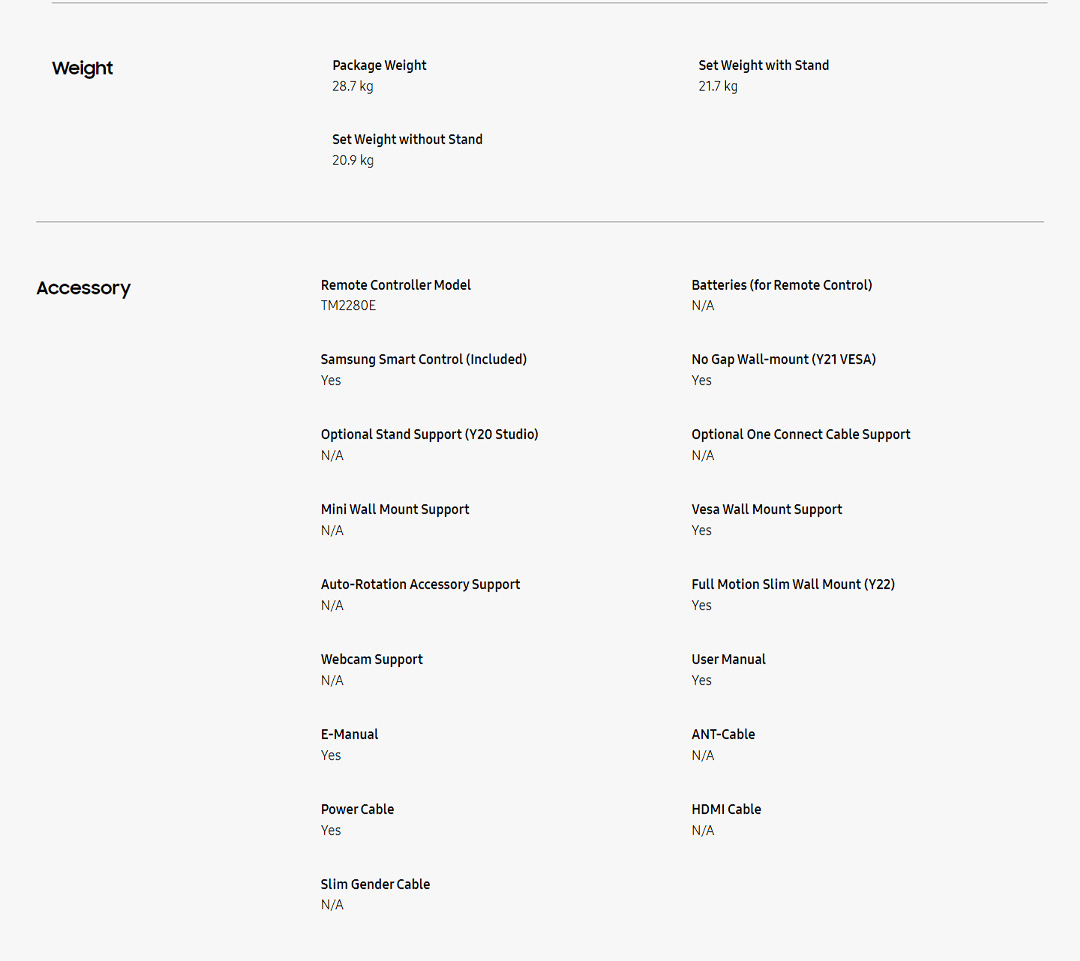This screenshot has width=1080, height=961.
Task: Select the TM2280E remote model text
Action: pos(348,306)
